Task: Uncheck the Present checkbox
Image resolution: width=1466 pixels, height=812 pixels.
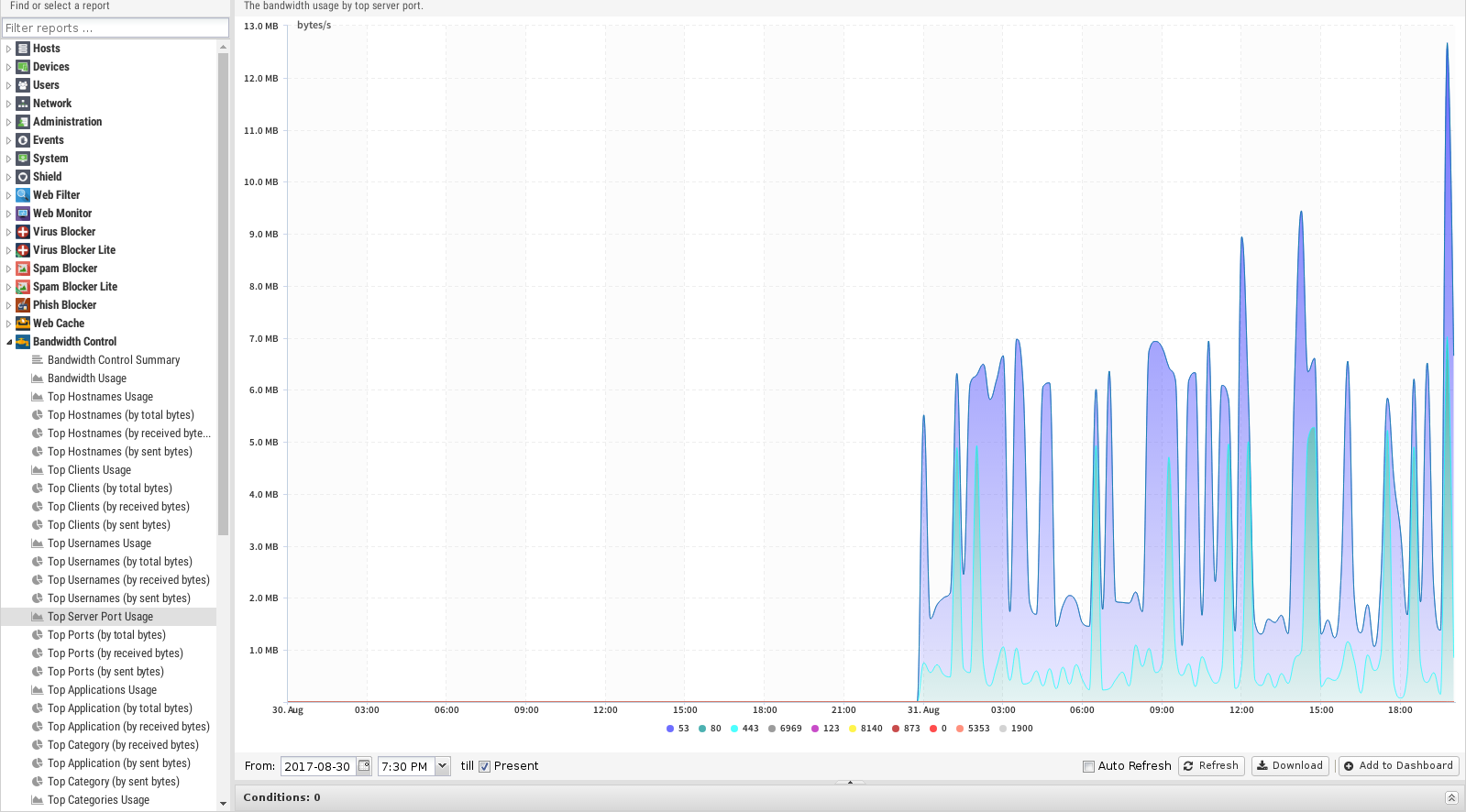Action: (x=485, y=767)
